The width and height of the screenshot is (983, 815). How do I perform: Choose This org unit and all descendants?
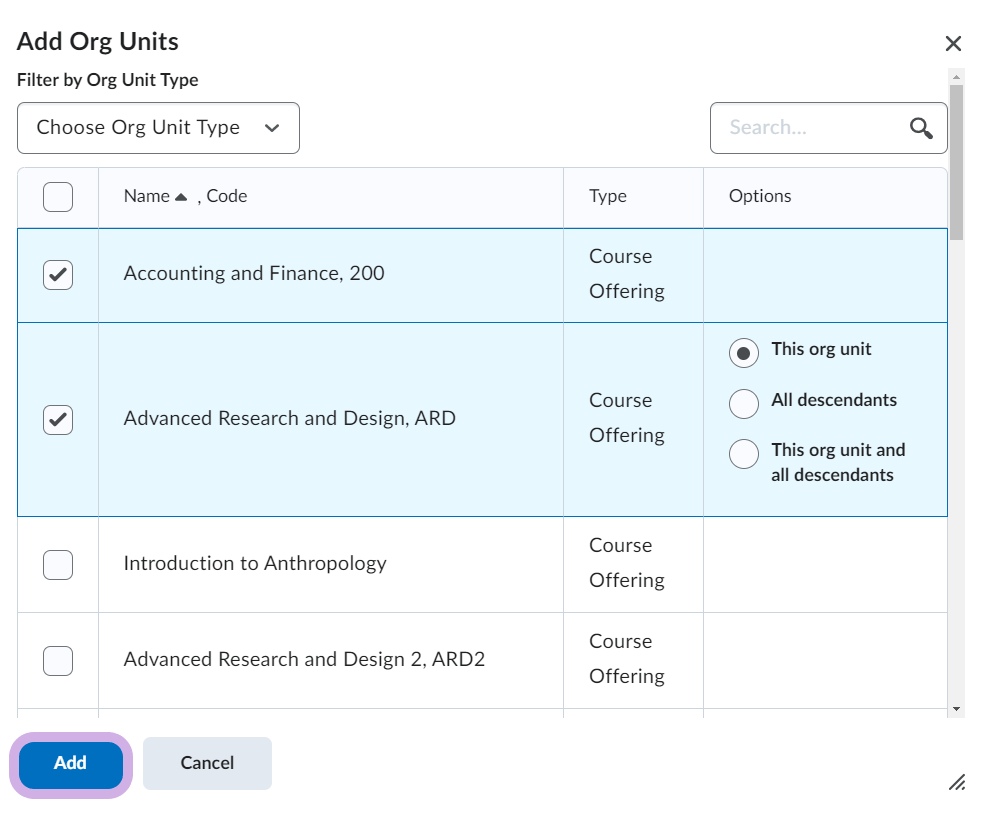744,454
